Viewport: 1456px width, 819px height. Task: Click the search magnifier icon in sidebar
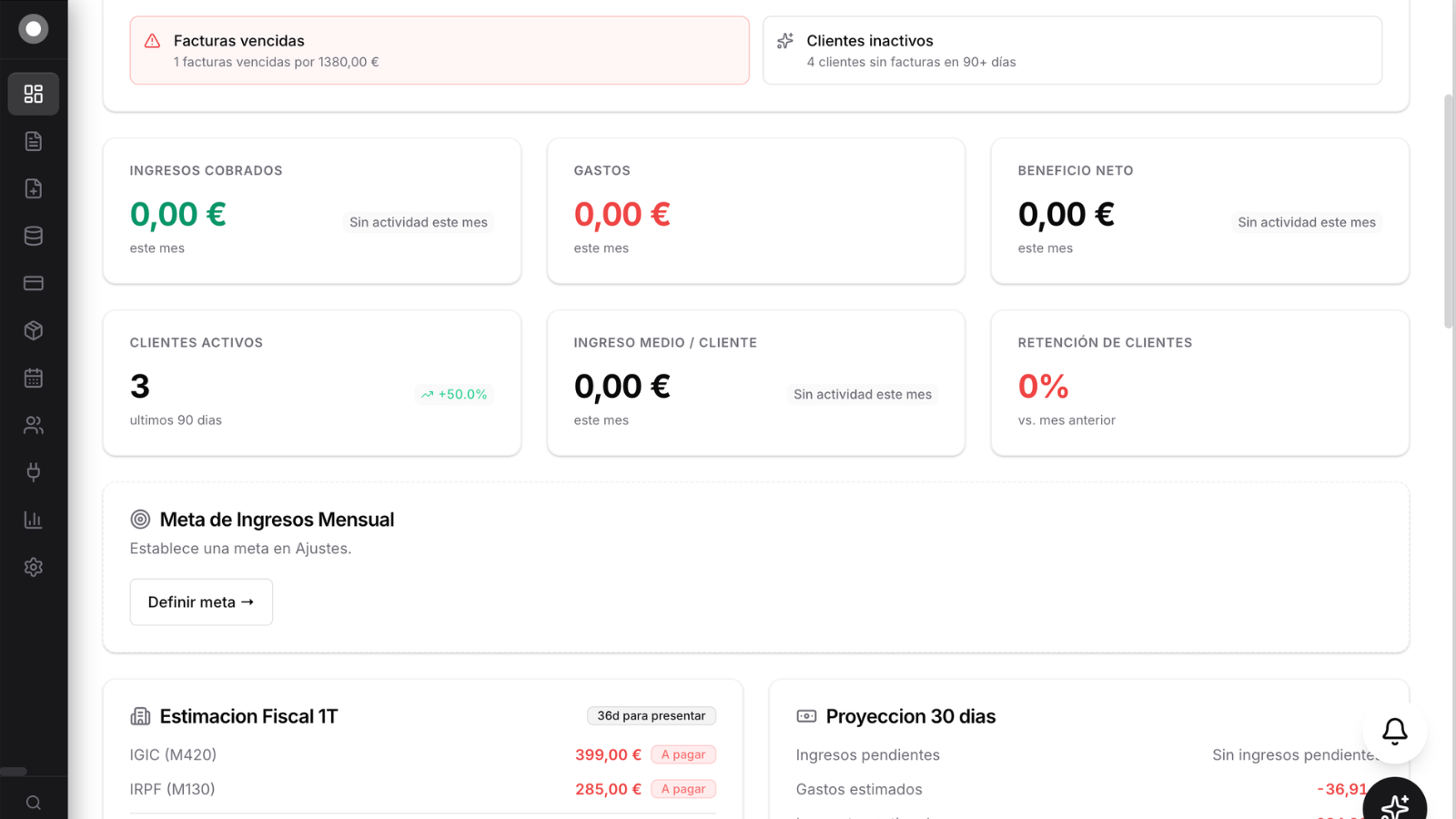pos(34,803)
